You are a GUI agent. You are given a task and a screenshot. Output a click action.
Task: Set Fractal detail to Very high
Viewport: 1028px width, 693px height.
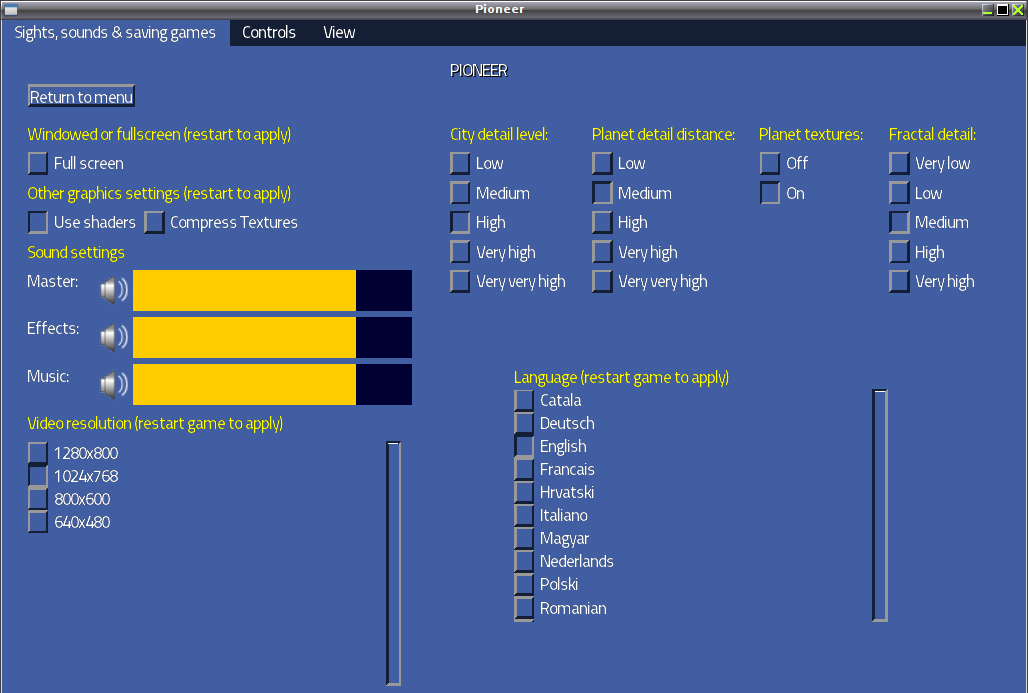click(x=899, y=281)
